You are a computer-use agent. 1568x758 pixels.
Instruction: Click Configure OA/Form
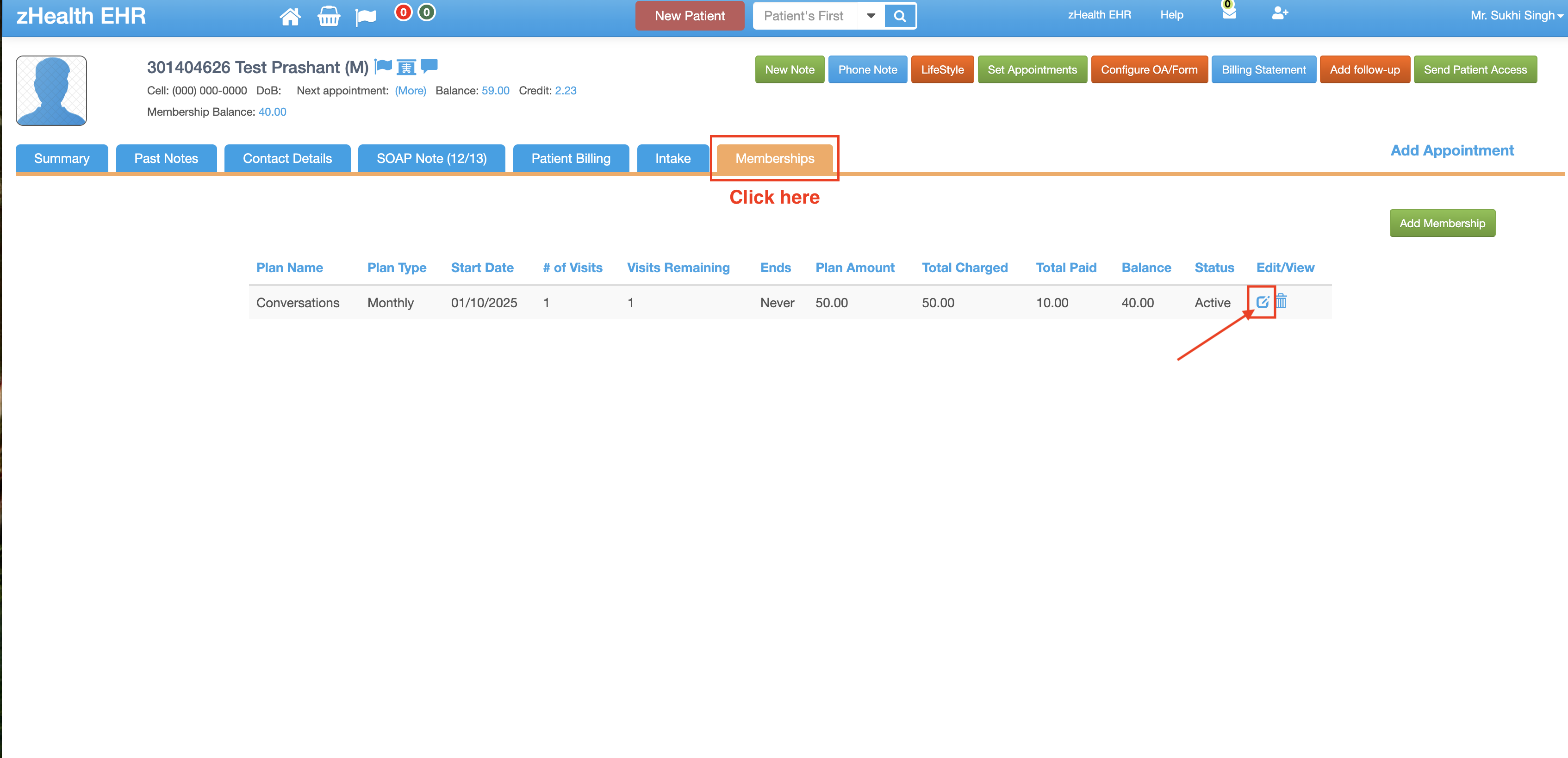coord(1149,69)
